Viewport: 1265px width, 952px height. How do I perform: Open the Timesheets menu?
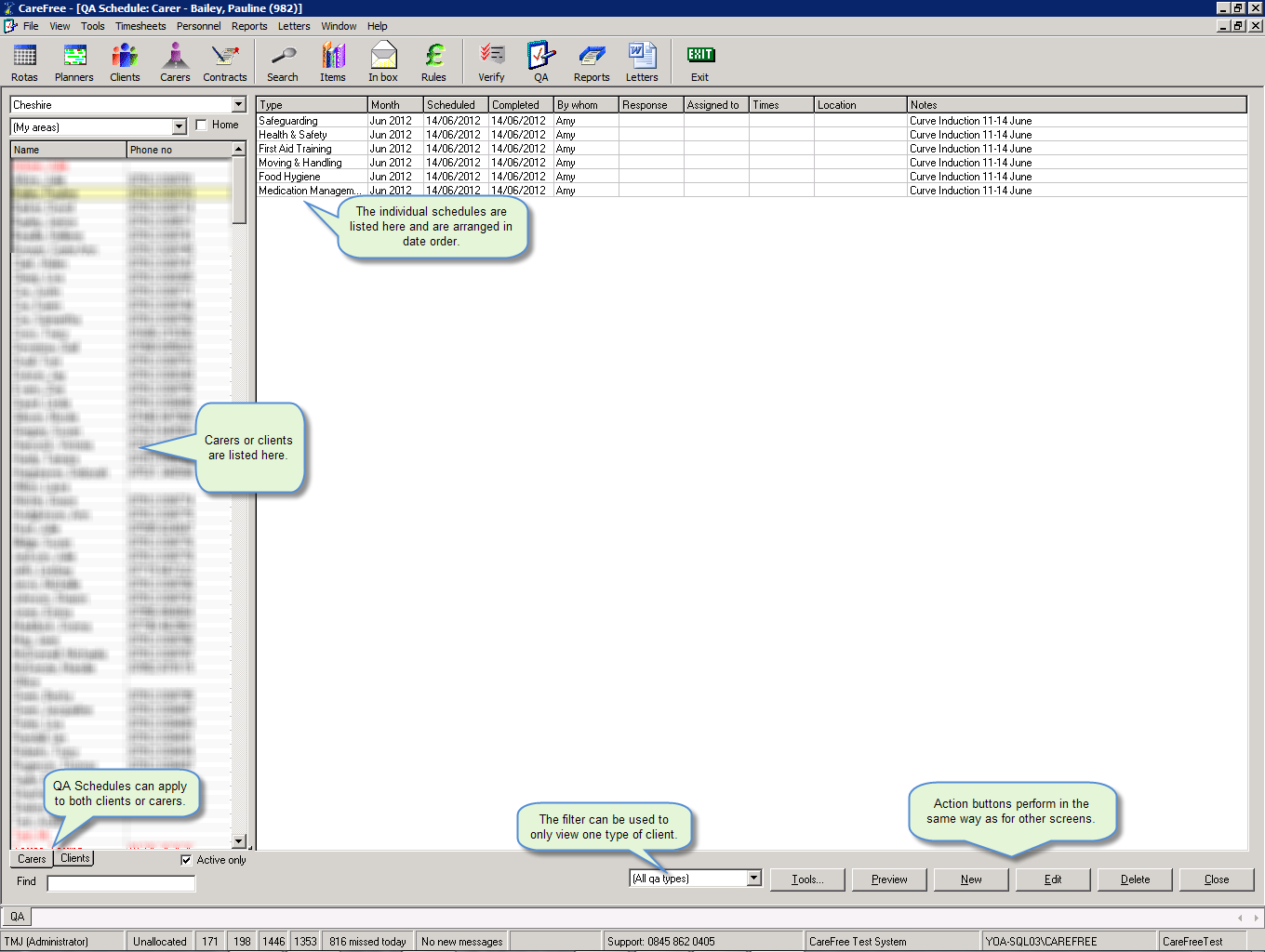pyautogui.click(x=140, y=26)
